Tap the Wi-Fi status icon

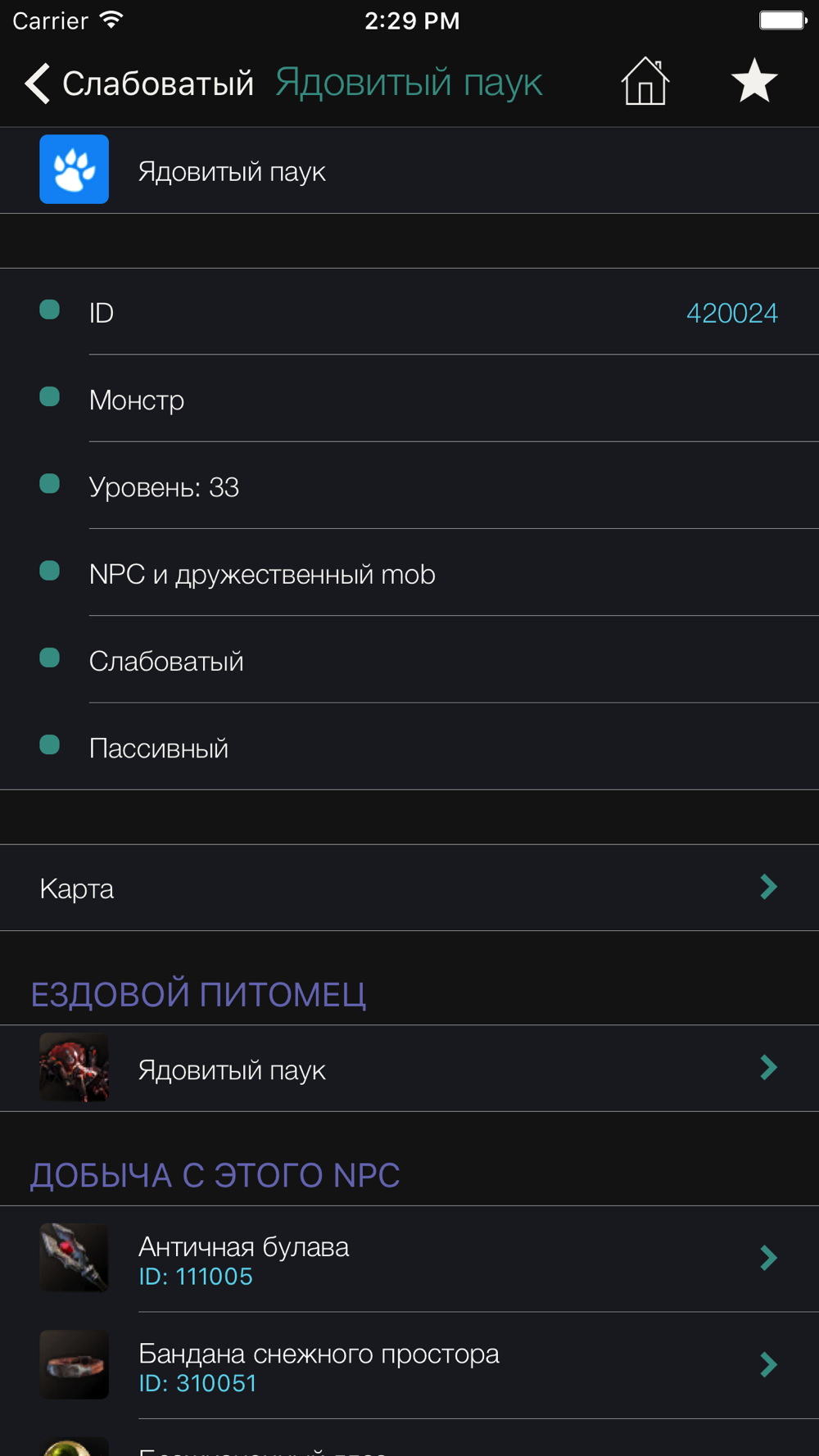tap(112, 20)
